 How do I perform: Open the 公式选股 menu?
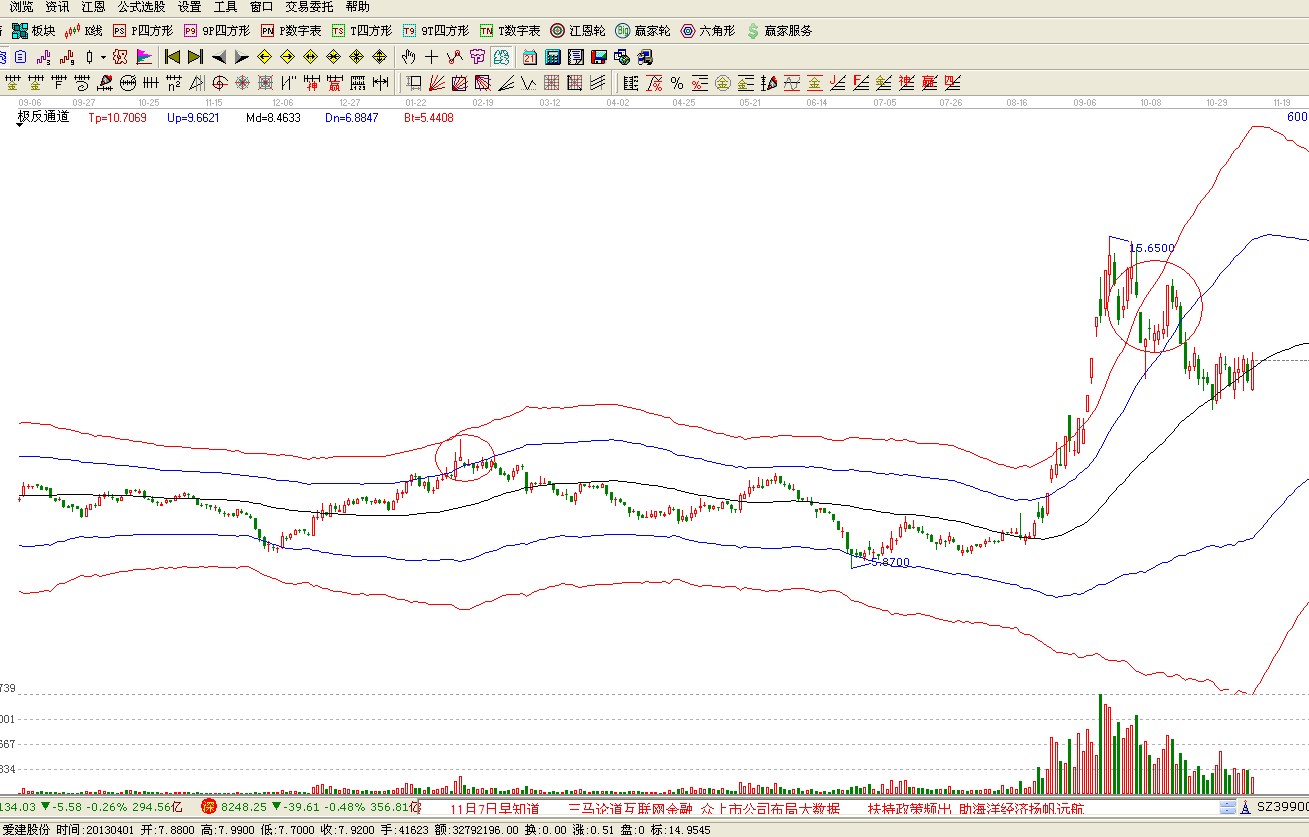141,7
